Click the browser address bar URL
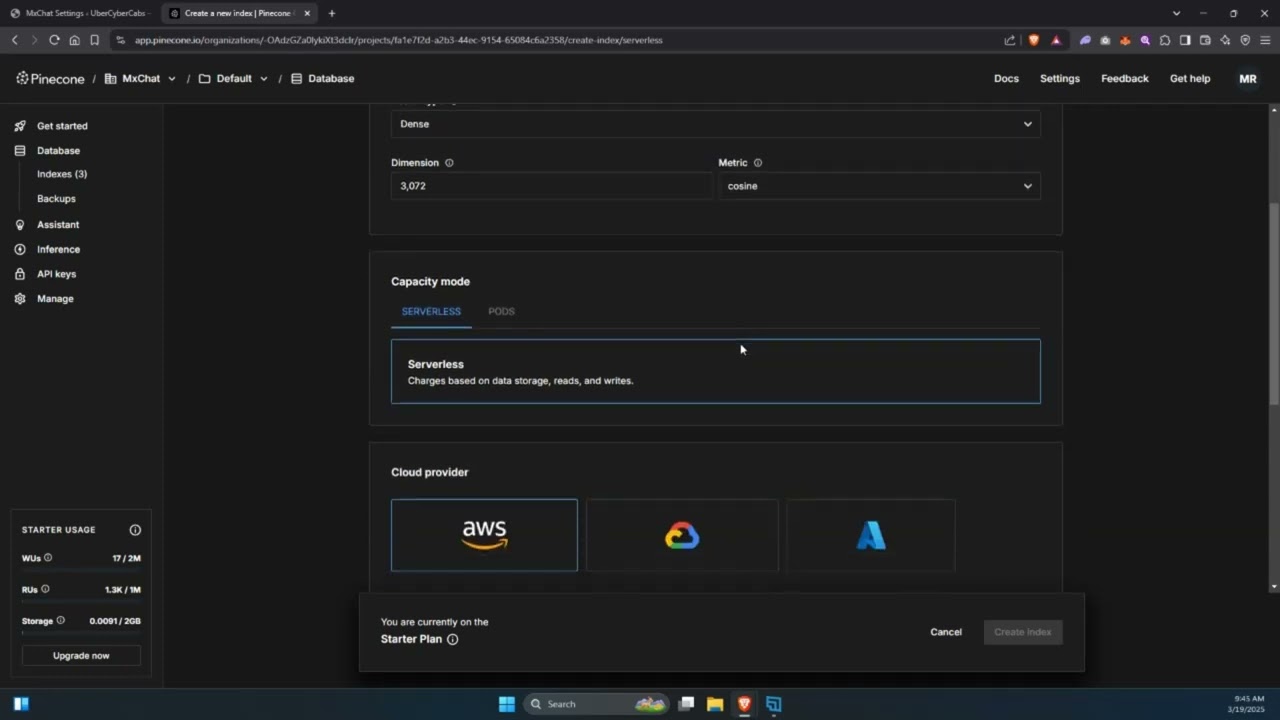Image resolution: width=1280 pixels, height=720 pixels. [399, 40]
